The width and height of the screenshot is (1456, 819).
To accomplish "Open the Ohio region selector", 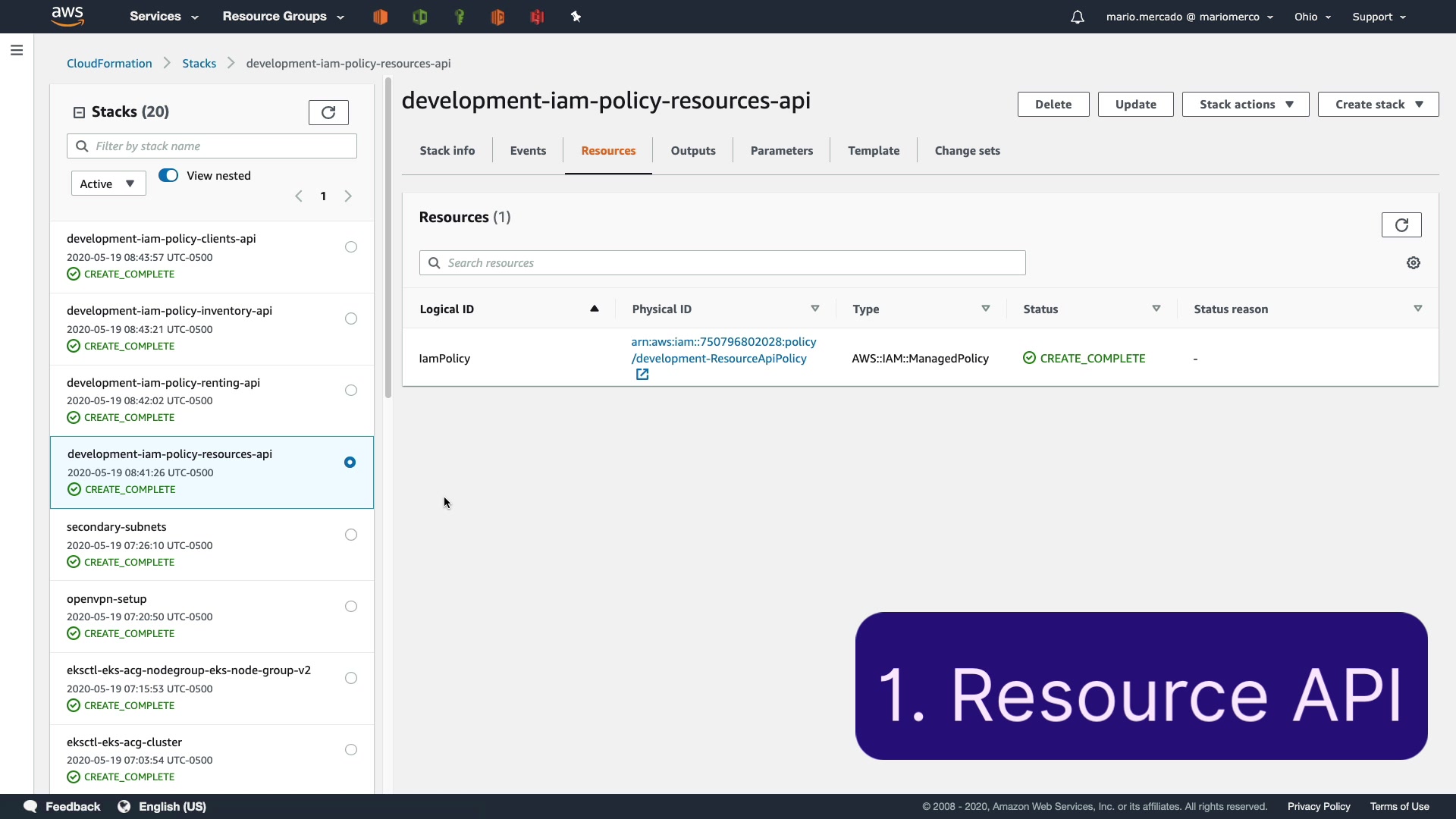I will click(1312, 17).
